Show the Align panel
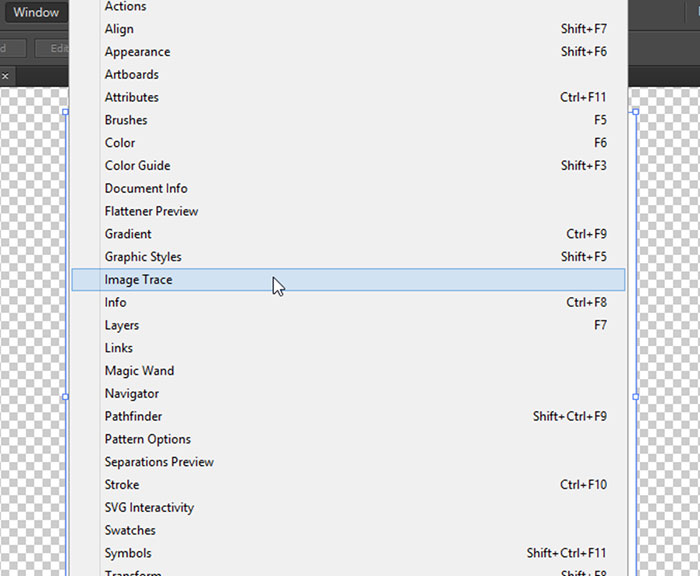This screenshot has width=700, height=576. point(119,29)
